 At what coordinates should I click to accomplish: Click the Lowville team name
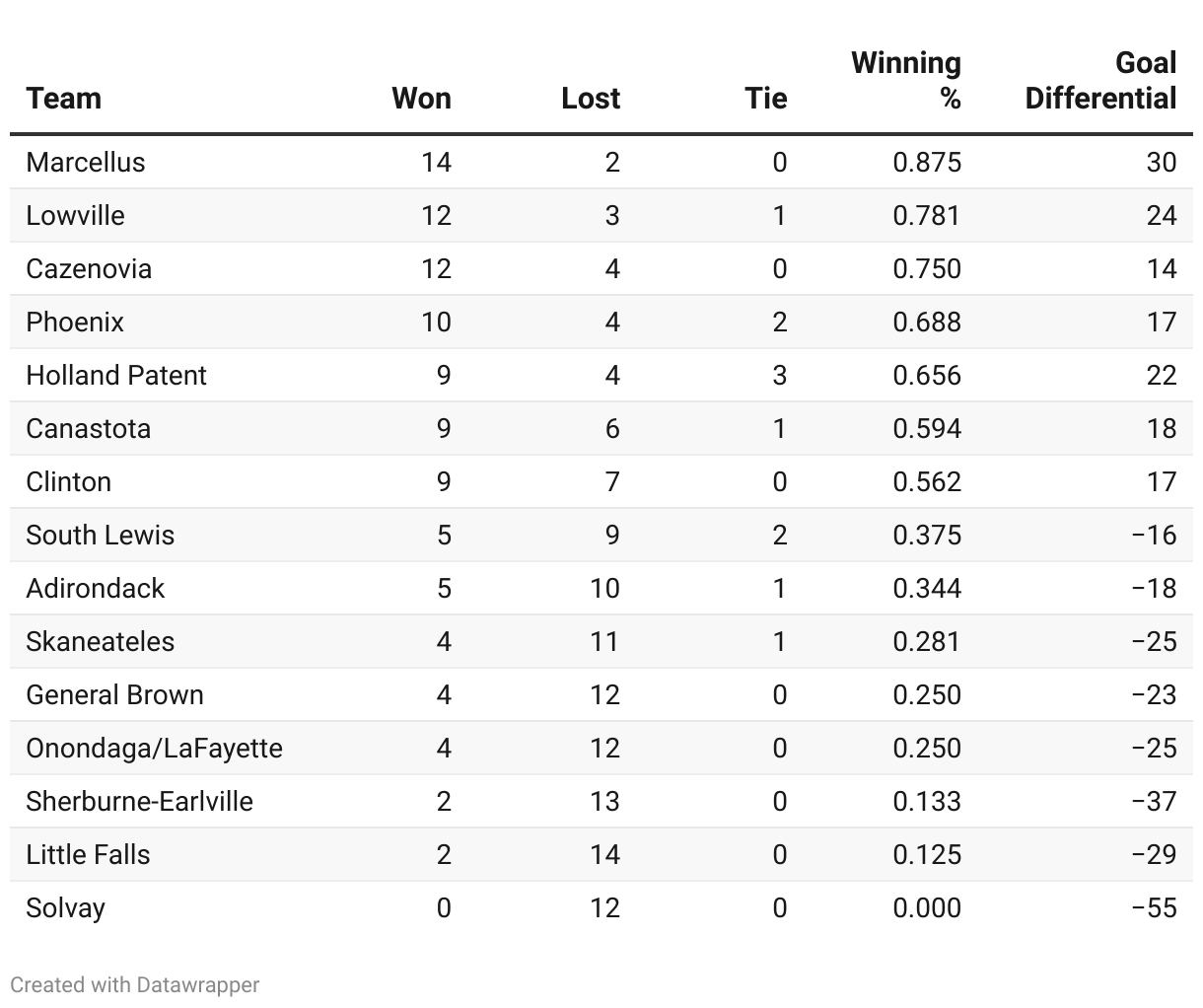76,215
